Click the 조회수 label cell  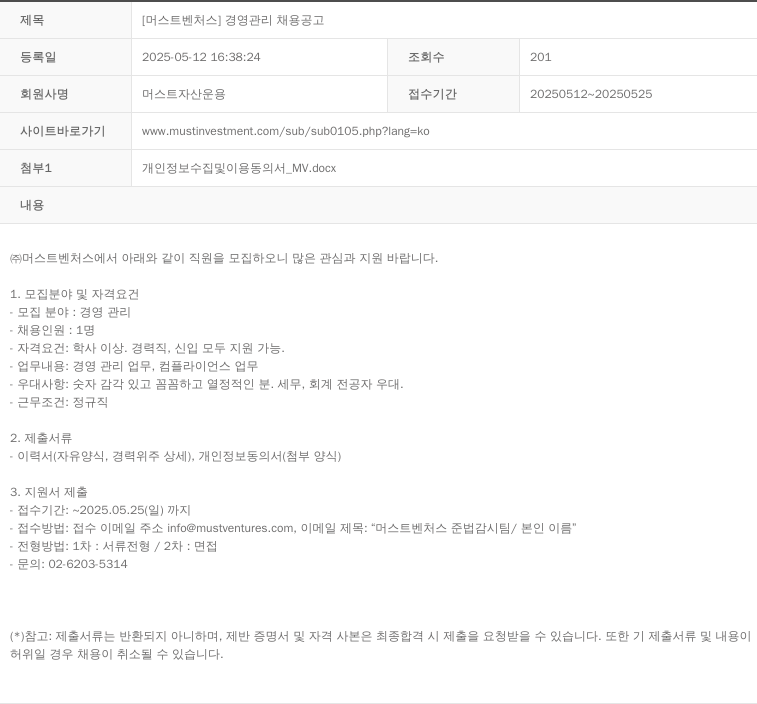[453, 57]
